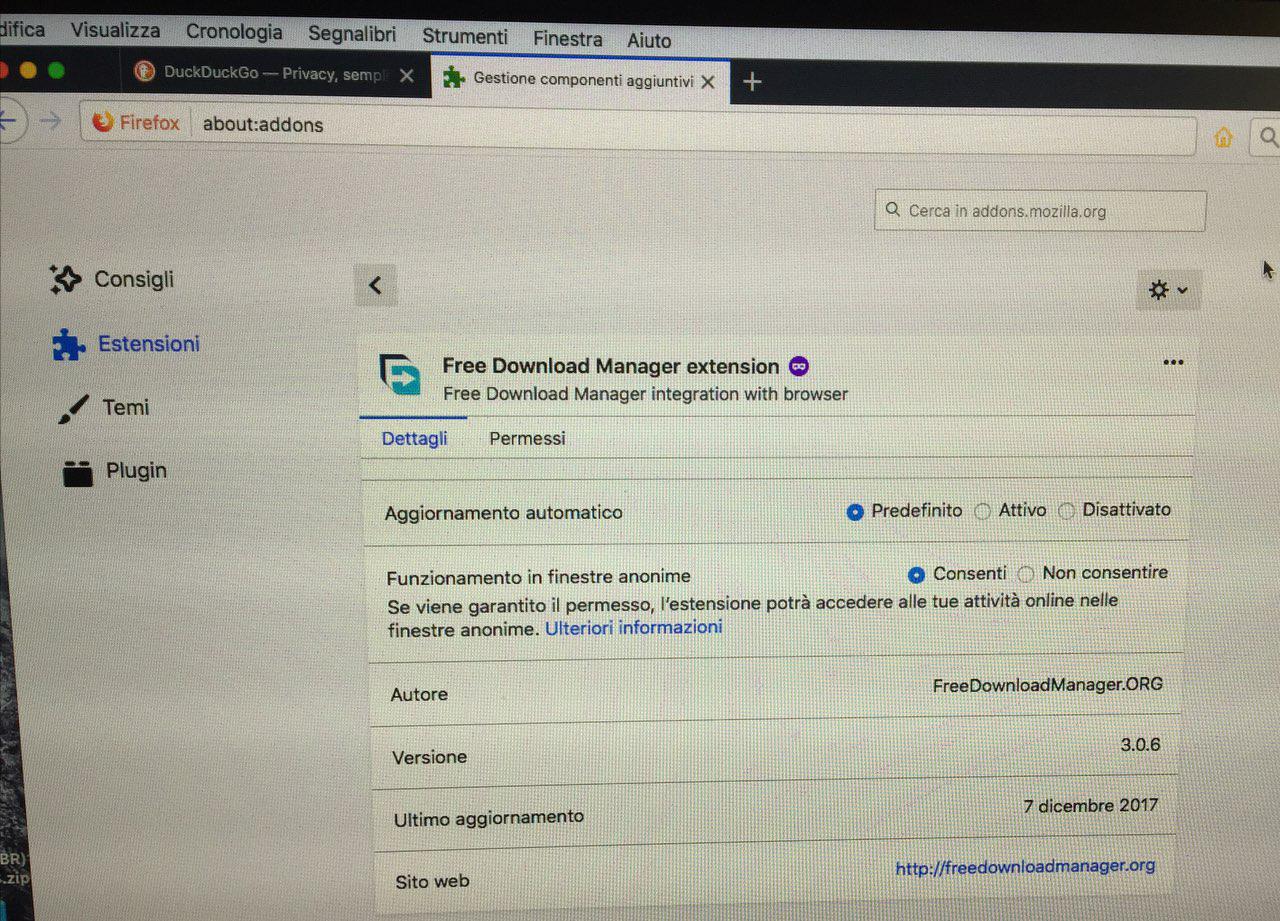Open the Strumenti menu

pos(465,36)
